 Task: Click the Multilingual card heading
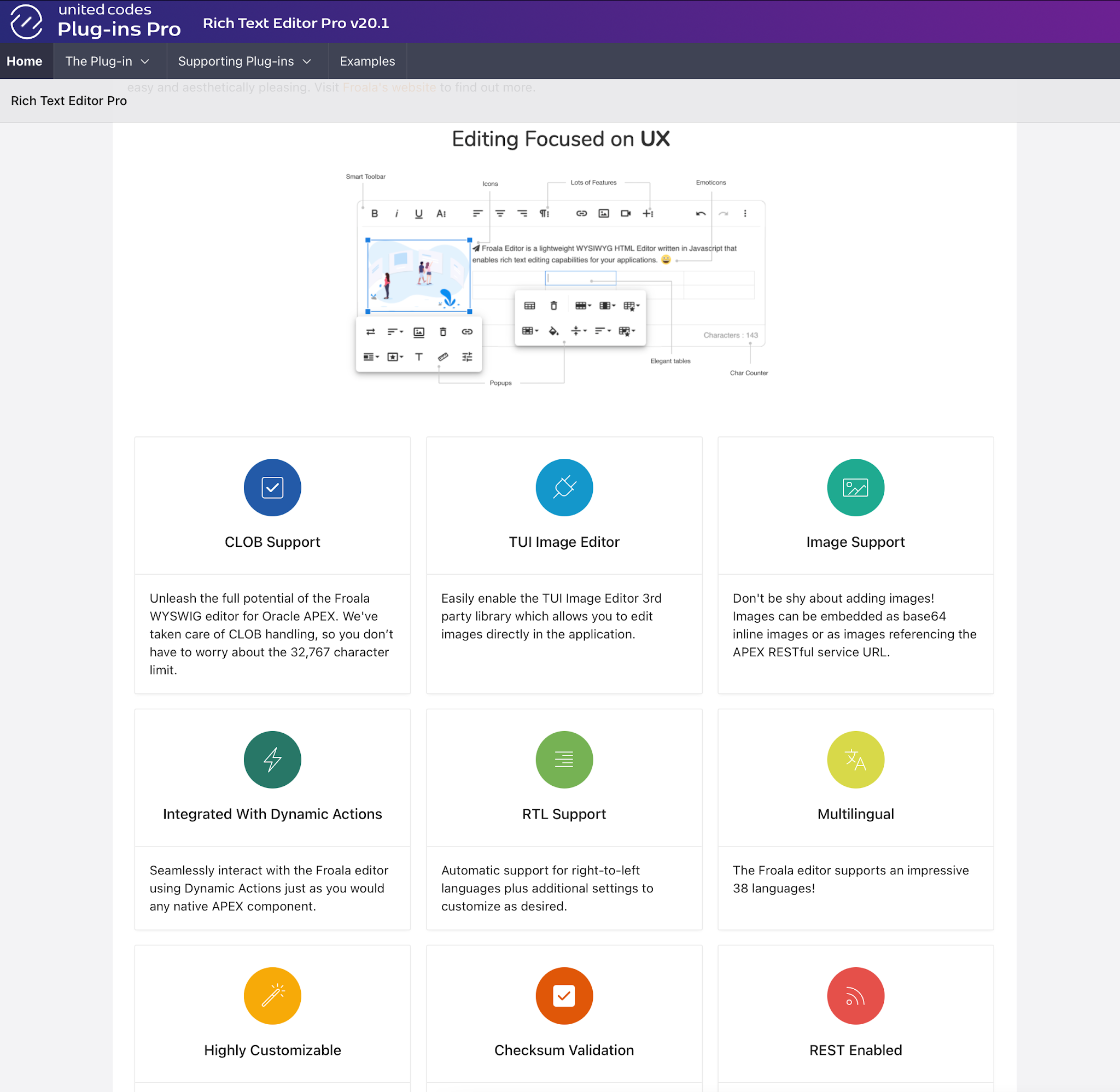click(x=855, y=814)
